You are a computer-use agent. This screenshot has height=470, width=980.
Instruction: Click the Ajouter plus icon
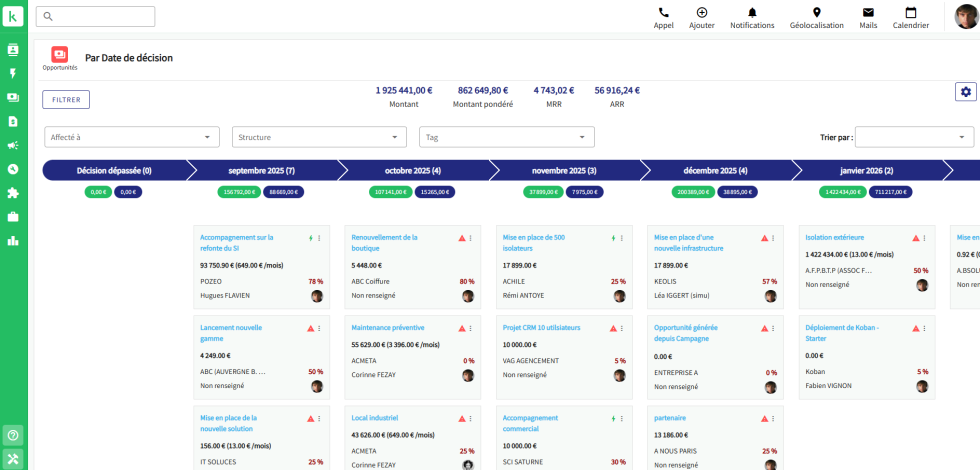click(702, 13)
